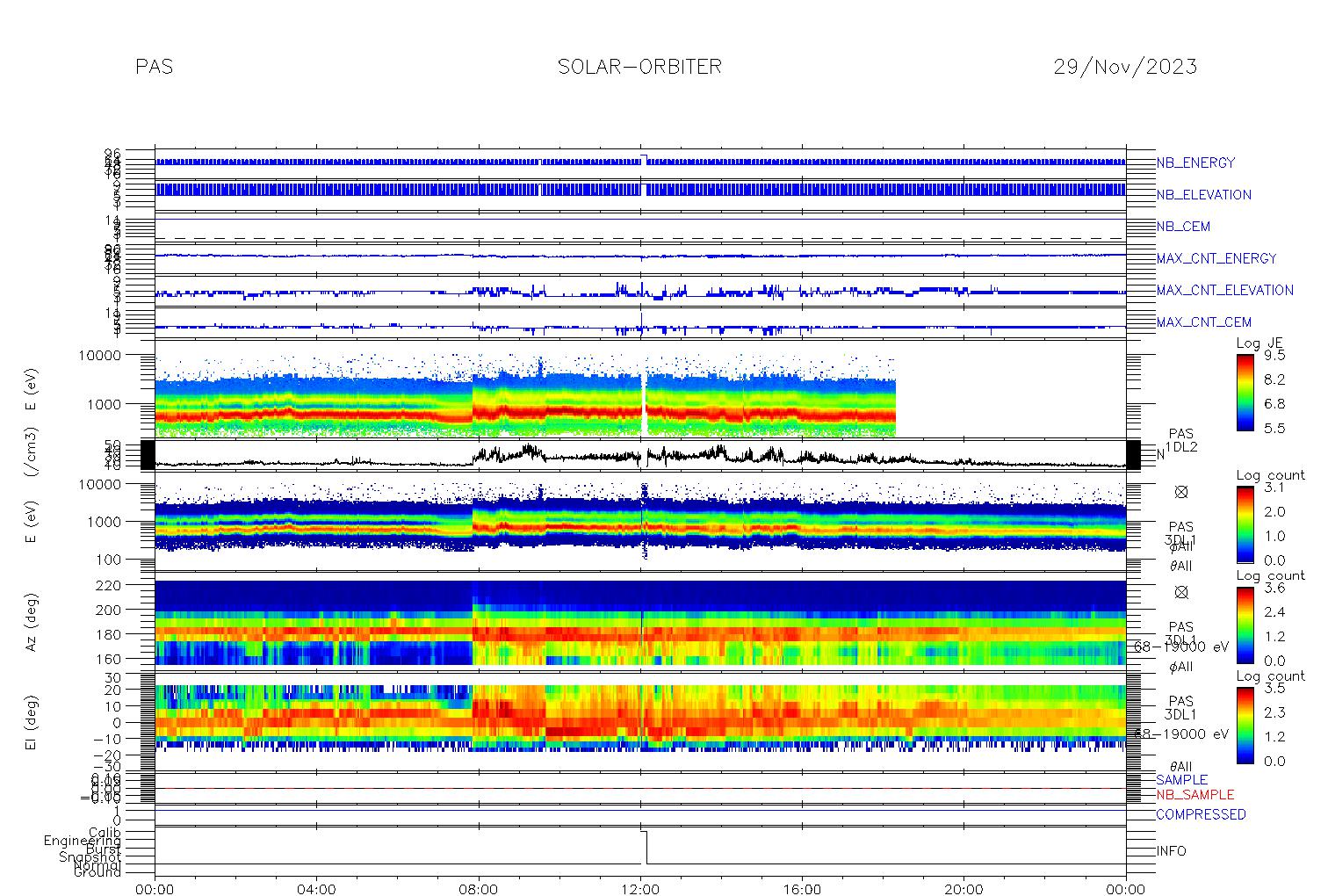Click the 20:00 time tick label
Viewport: 1328px width, 896px height.
tap(964, 889)
